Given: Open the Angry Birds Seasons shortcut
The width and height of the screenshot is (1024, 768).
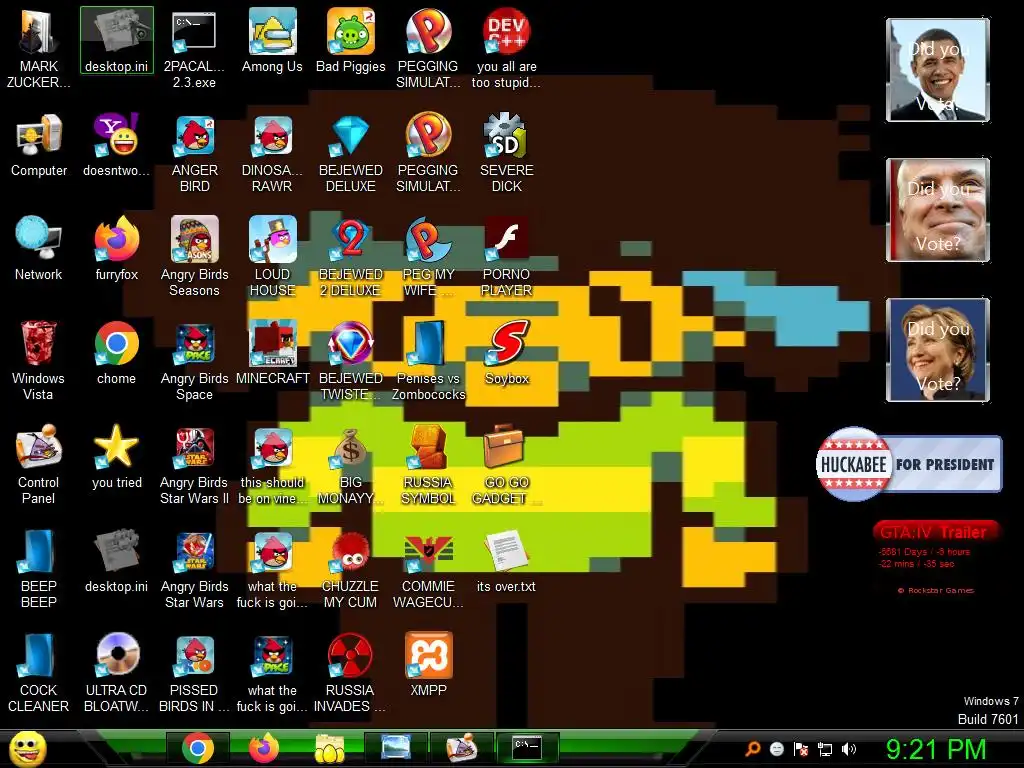Looking at the screenshot, I should click(x=194, y=257).
